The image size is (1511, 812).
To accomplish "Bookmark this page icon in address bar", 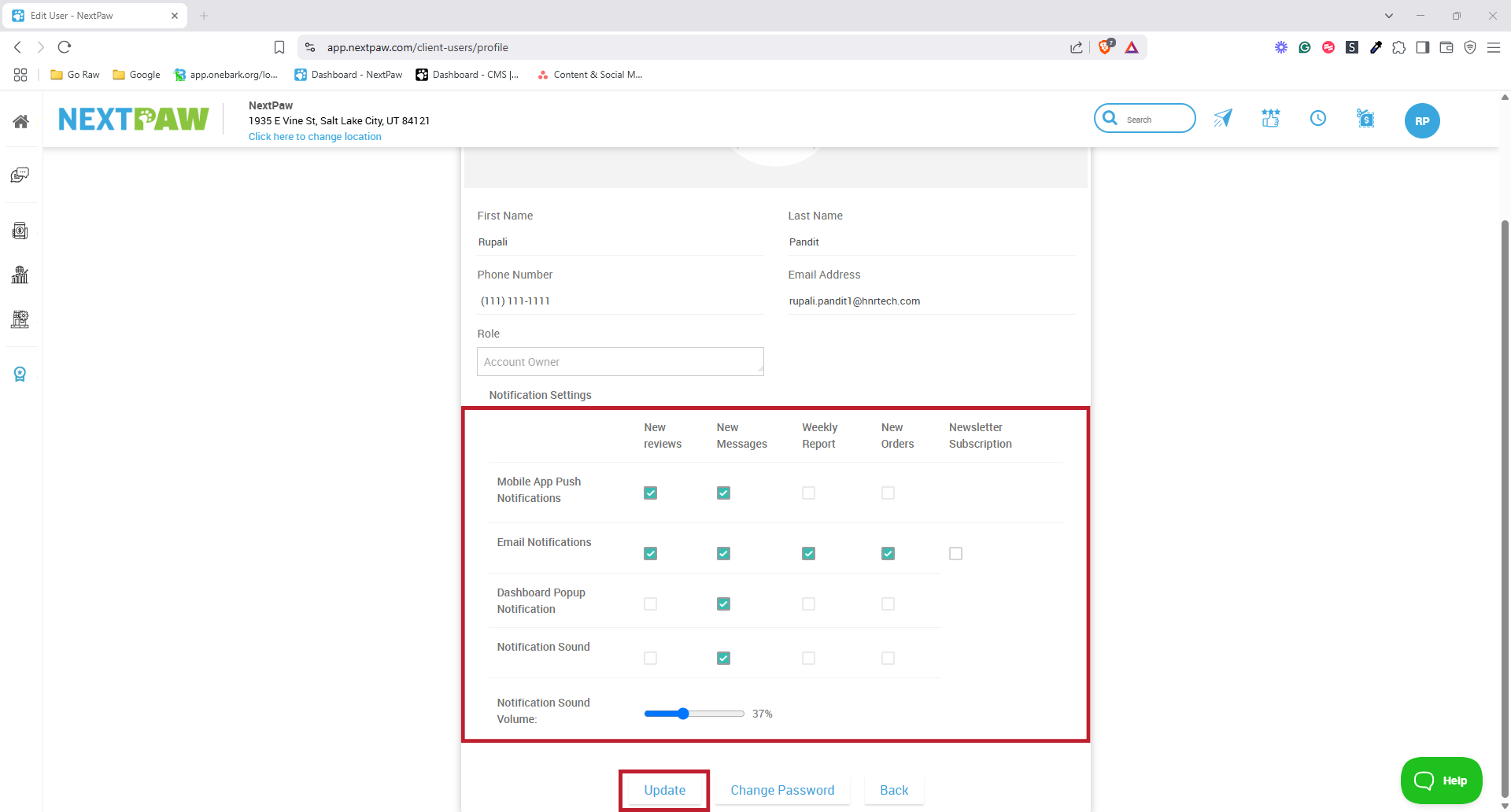I will point(279,47).
